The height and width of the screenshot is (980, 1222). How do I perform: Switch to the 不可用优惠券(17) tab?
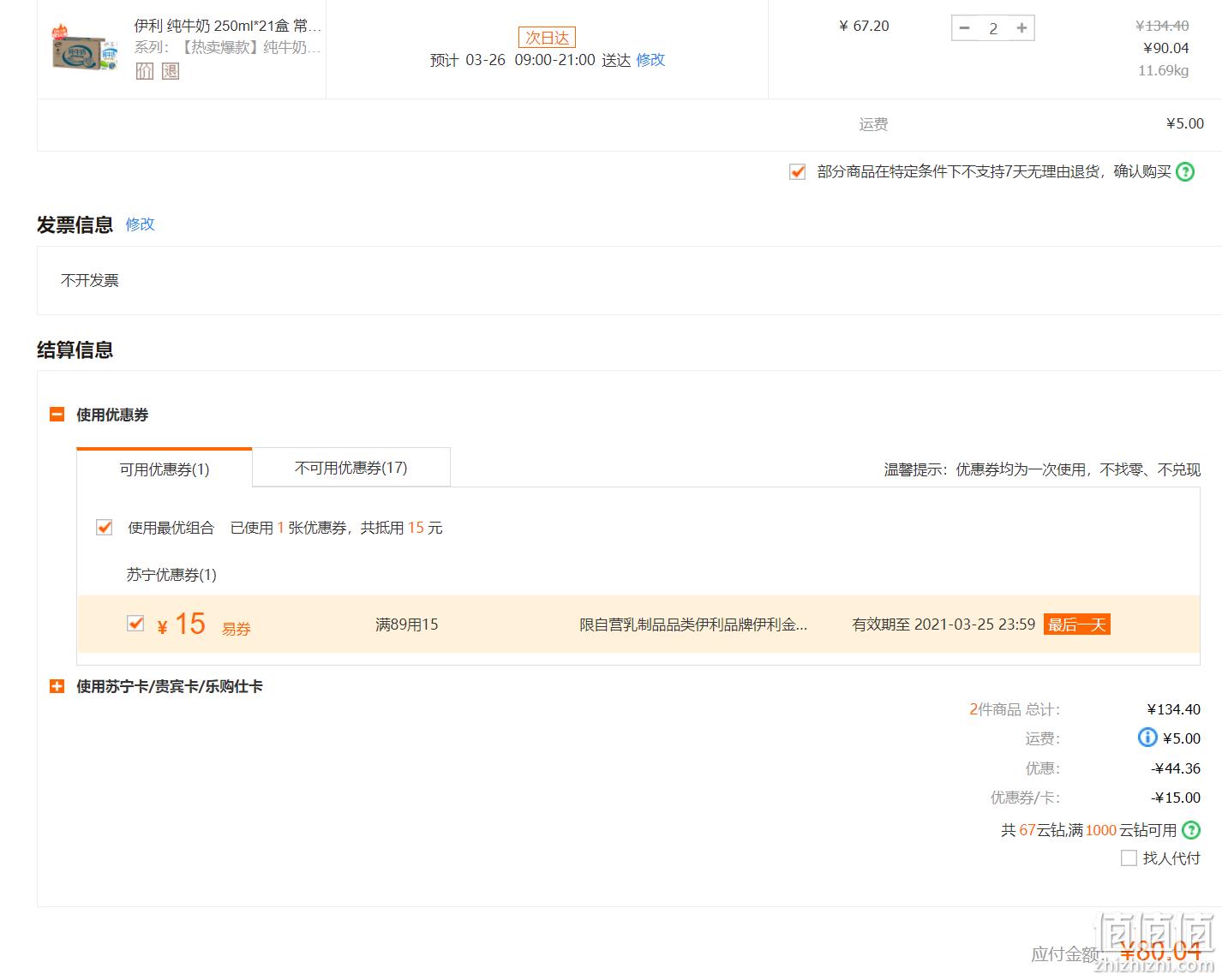[x=351, y=468]
